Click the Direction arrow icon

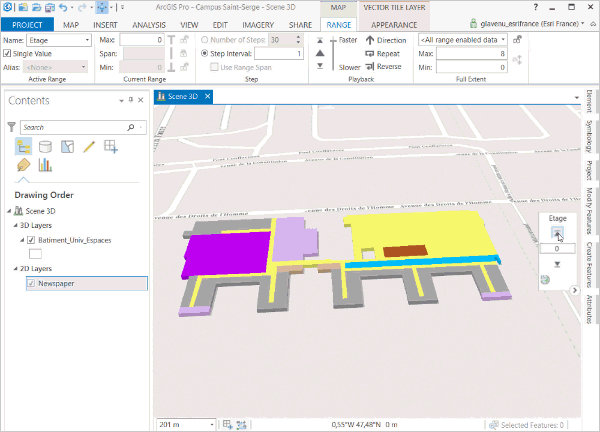tap(370, 40)
